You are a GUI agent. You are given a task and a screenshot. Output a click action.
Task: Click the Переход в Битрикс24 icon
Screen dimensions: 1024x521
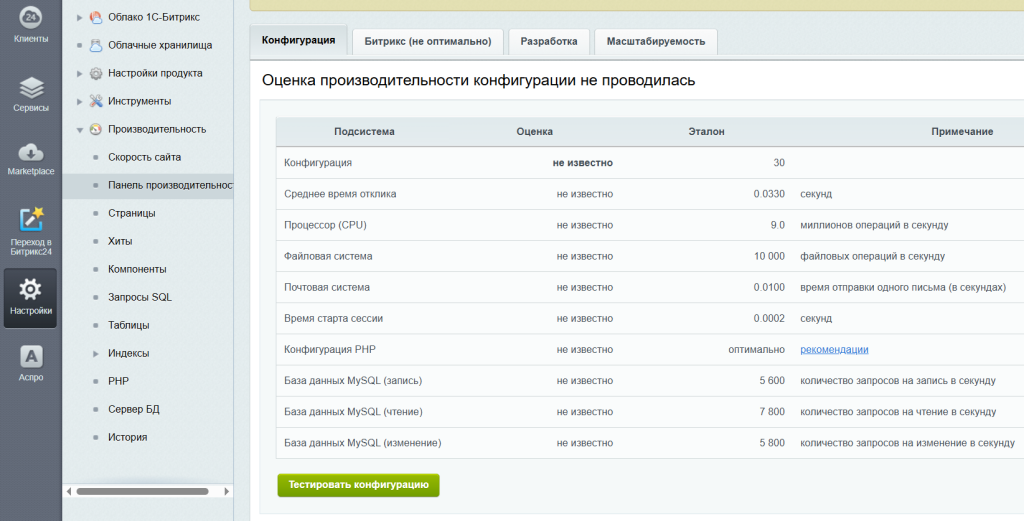click(30, 219)
